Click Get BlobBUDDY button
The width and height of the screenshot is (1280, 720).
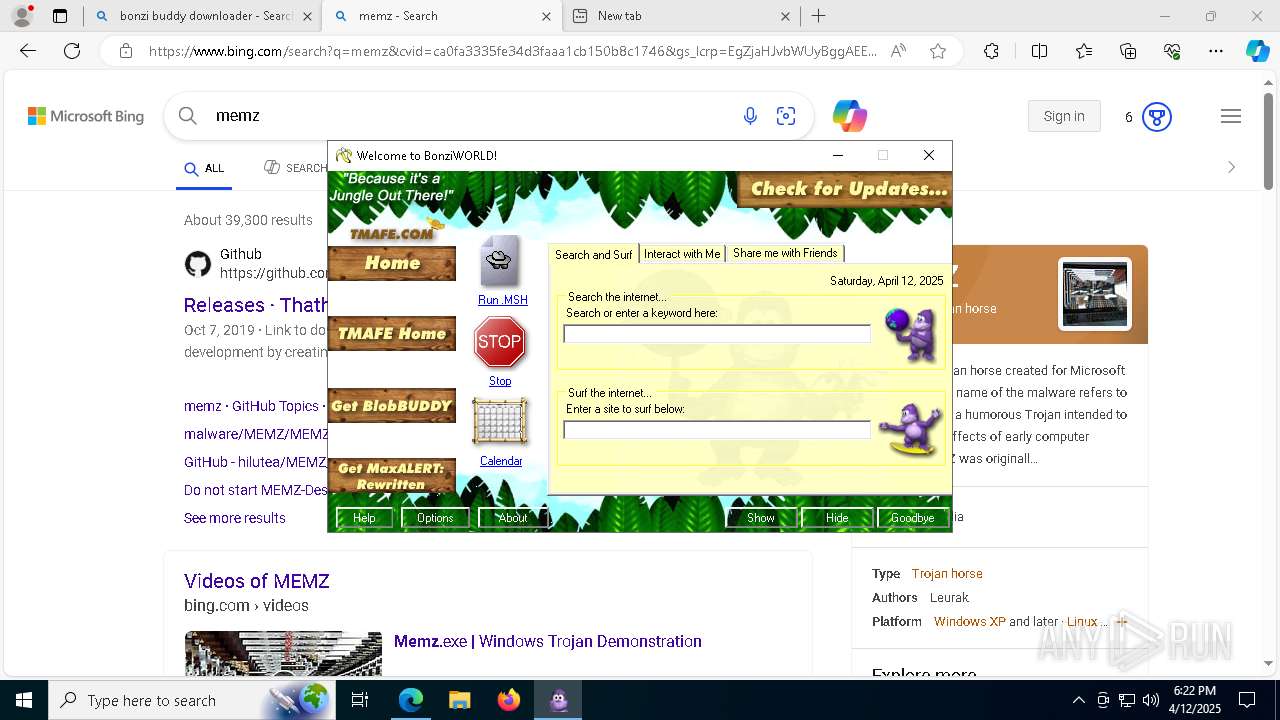392,405
